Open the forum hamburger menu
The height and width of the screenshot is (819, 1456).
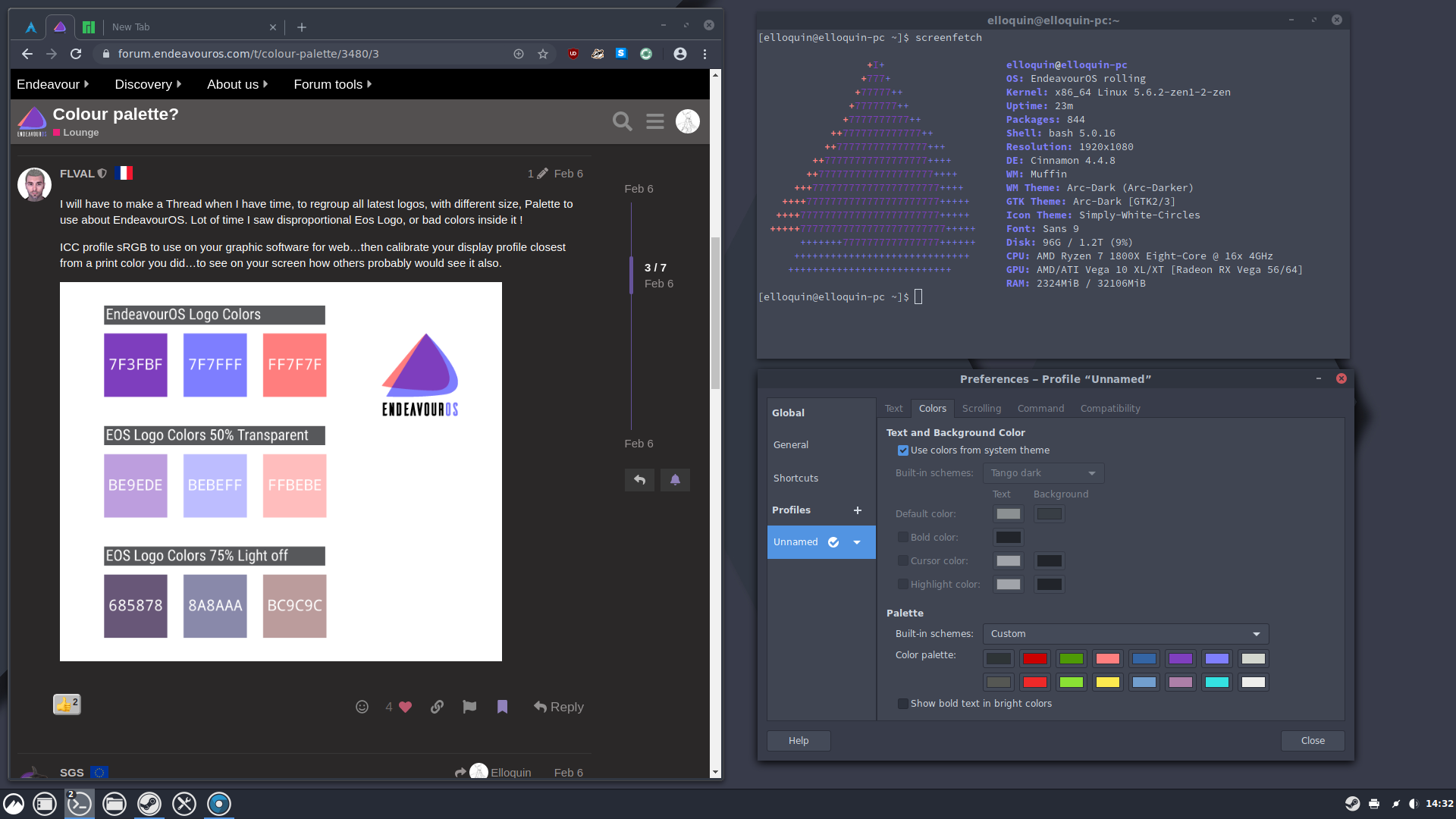655,121
